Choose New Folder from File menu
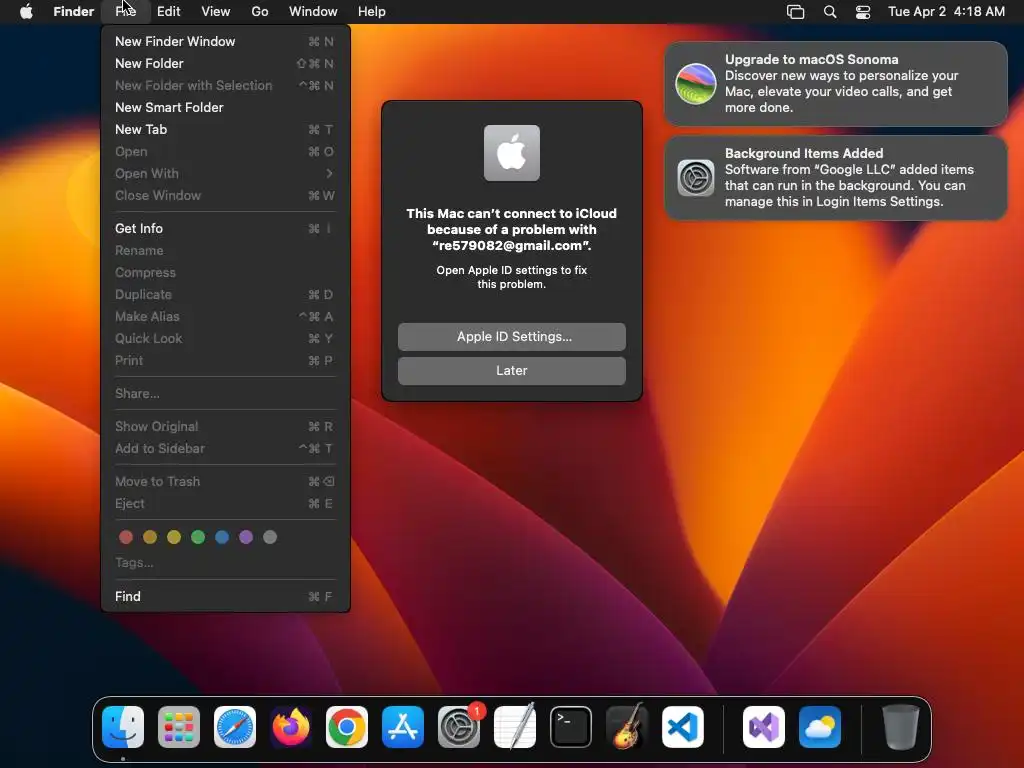Screen dimensions: 1024x768 [x=225, y=63]
